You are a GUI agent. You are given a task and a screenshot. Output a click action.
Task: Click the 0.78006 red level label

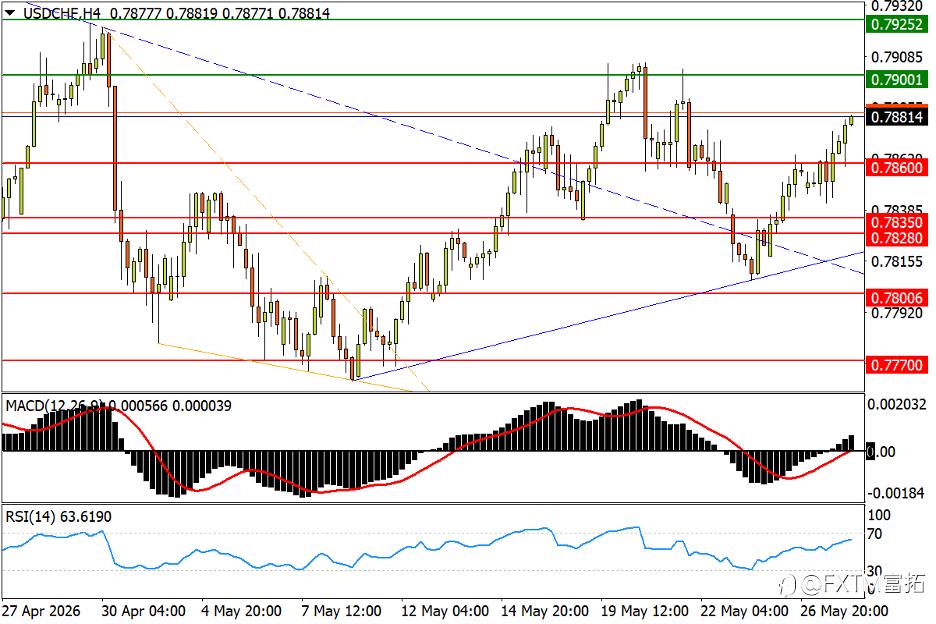tap(897, 298)
